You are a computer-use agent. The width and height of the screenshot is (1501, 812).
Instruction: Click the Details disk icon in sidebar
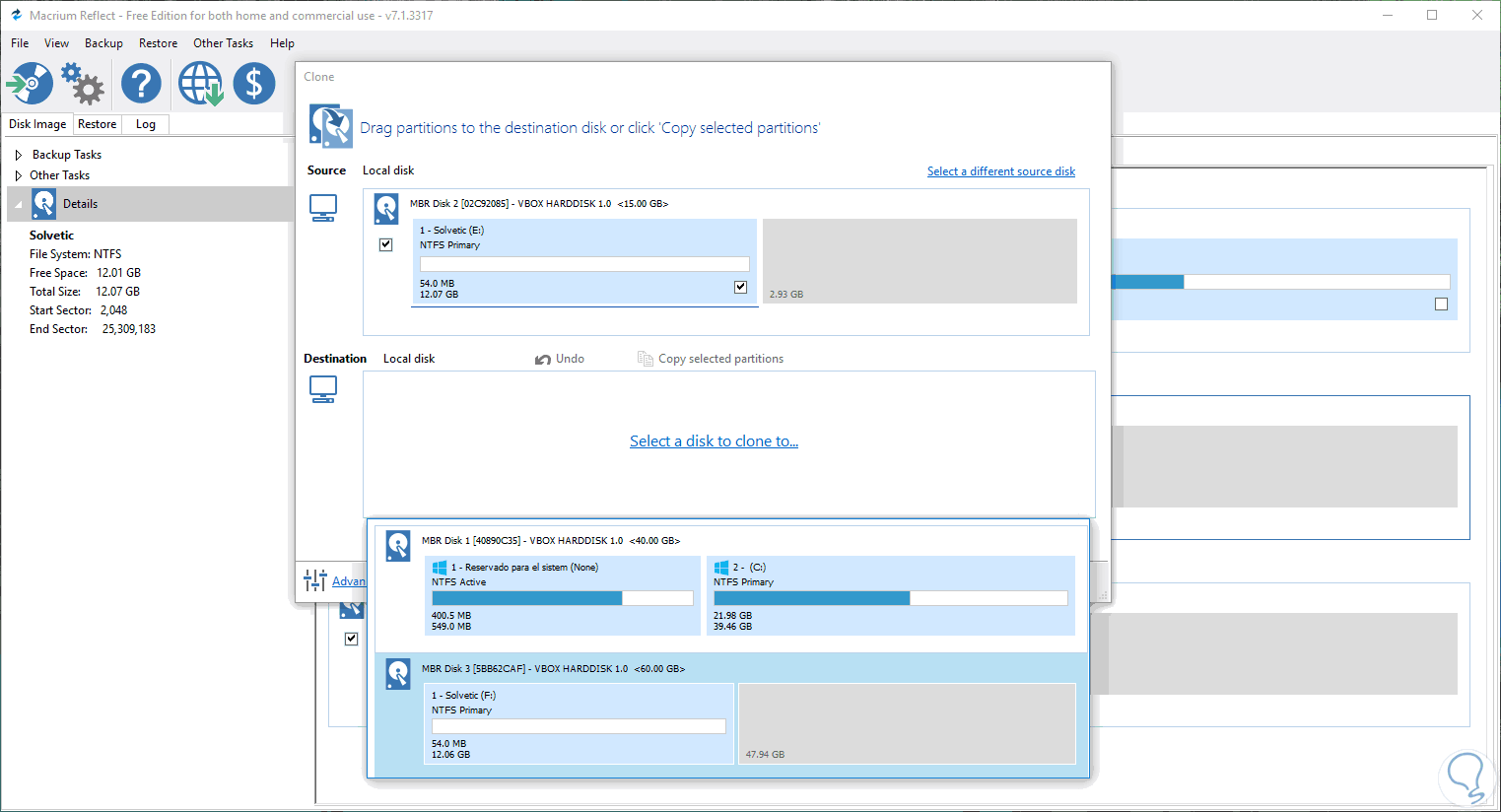coord(44,204)
